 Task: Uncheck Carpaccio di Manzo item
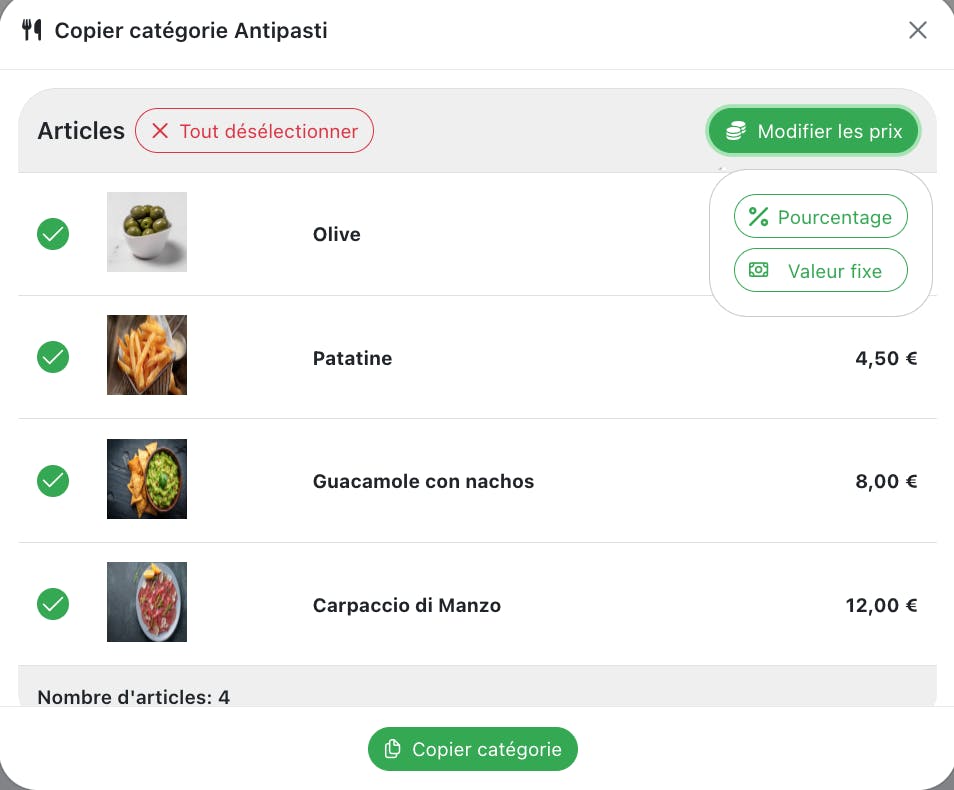[x=53, y=604]
